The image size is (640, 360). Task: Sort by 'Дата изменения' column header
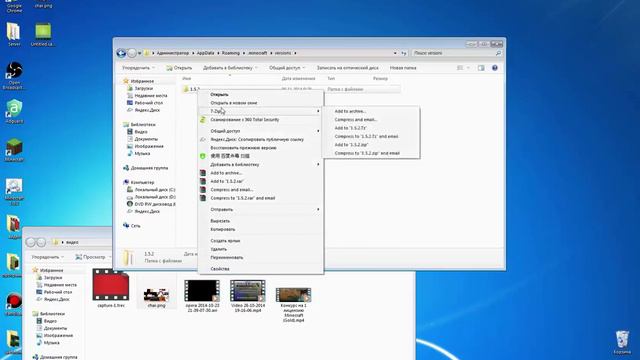(x=298, y=78)
